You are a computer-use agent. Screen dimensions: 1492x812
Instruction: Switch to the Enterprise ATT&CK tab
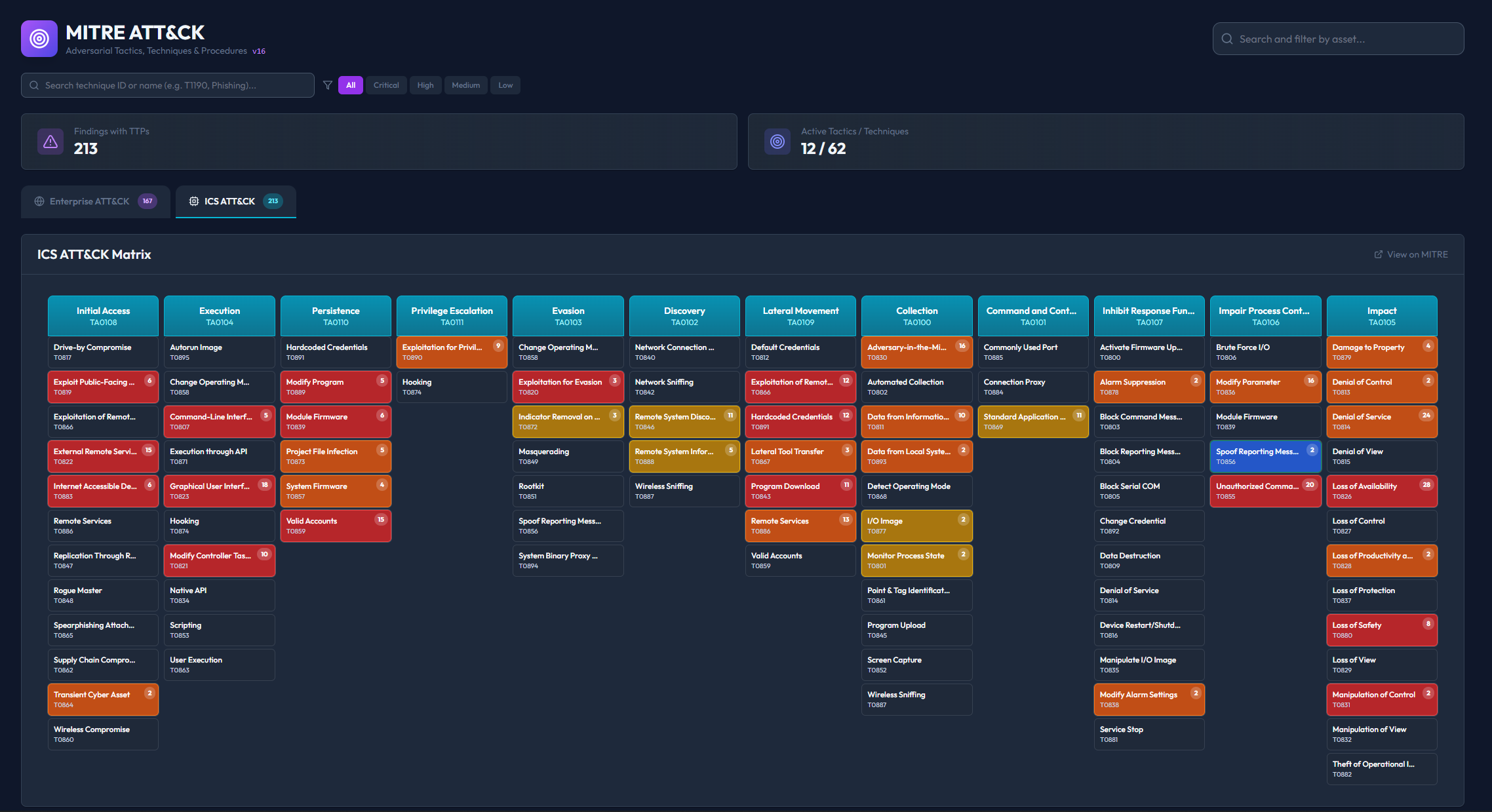click(x=95, y=201)
